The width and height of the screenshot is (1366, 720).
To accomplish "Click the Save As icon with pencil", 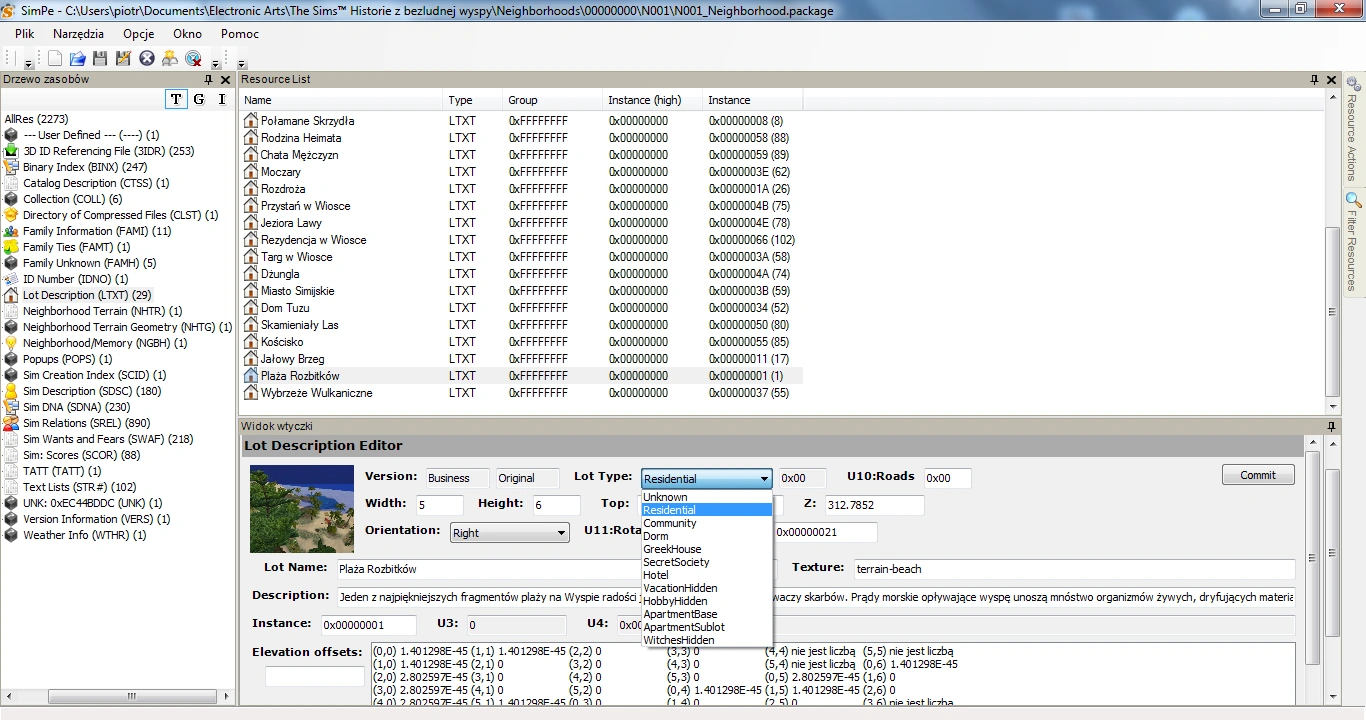I will (123, 59).
